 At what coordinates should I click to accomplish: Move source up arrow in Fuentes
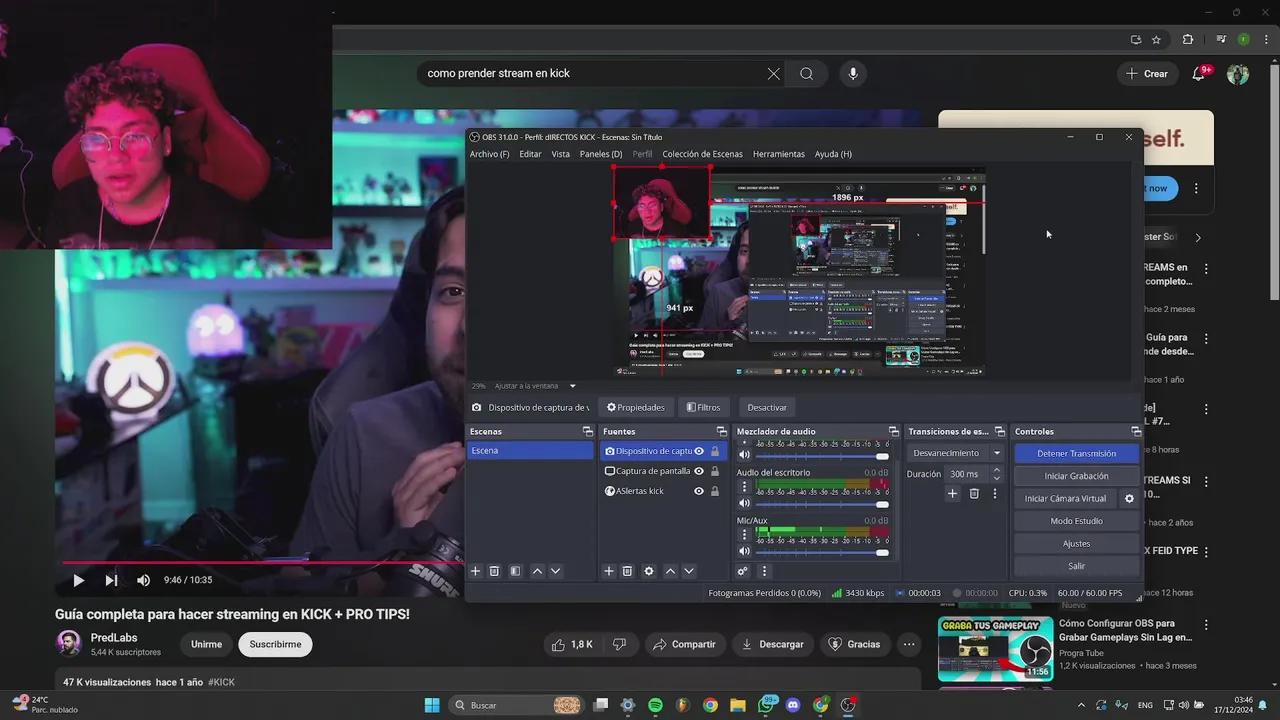coord(670,571)
